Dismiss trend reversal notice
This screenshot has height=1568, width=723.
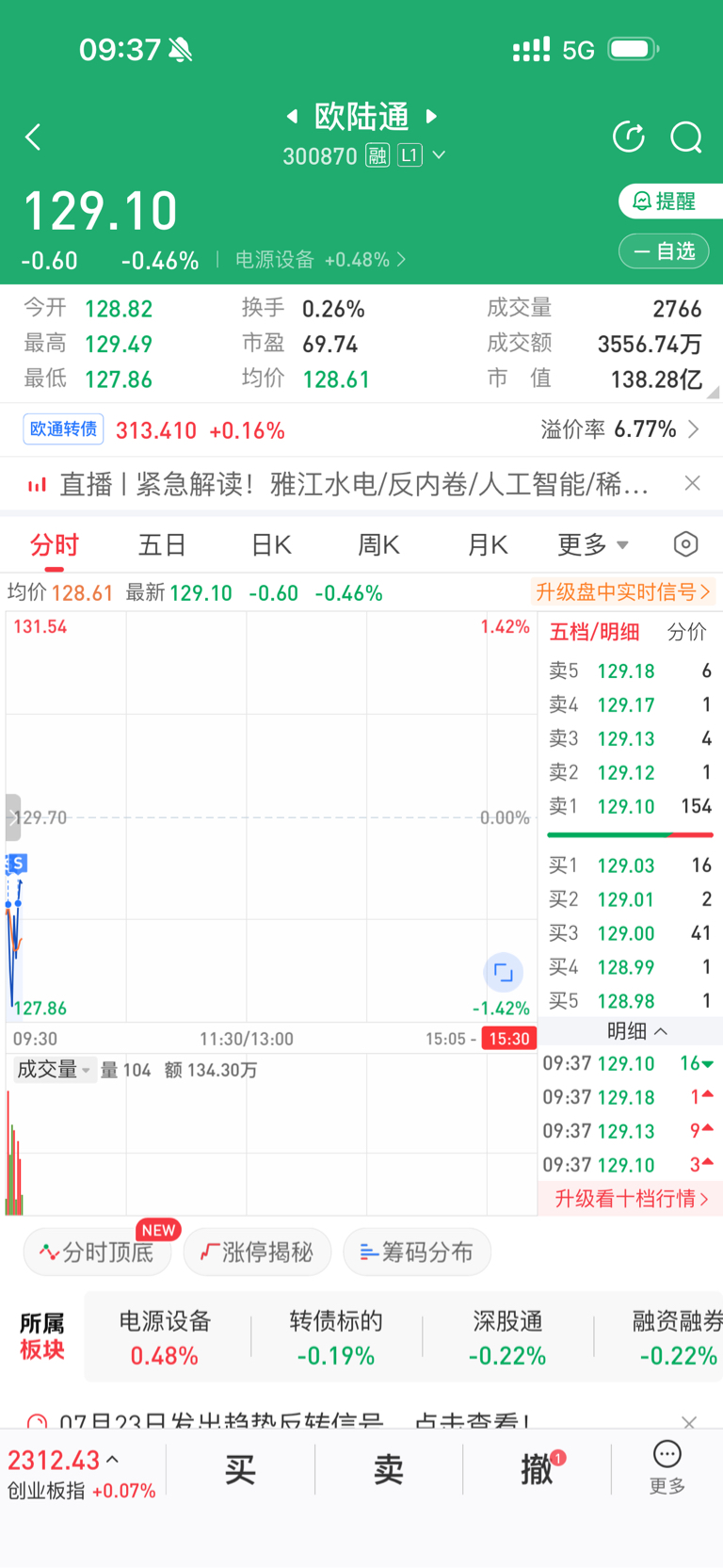pyautogui.click(x=689, y=1422)
